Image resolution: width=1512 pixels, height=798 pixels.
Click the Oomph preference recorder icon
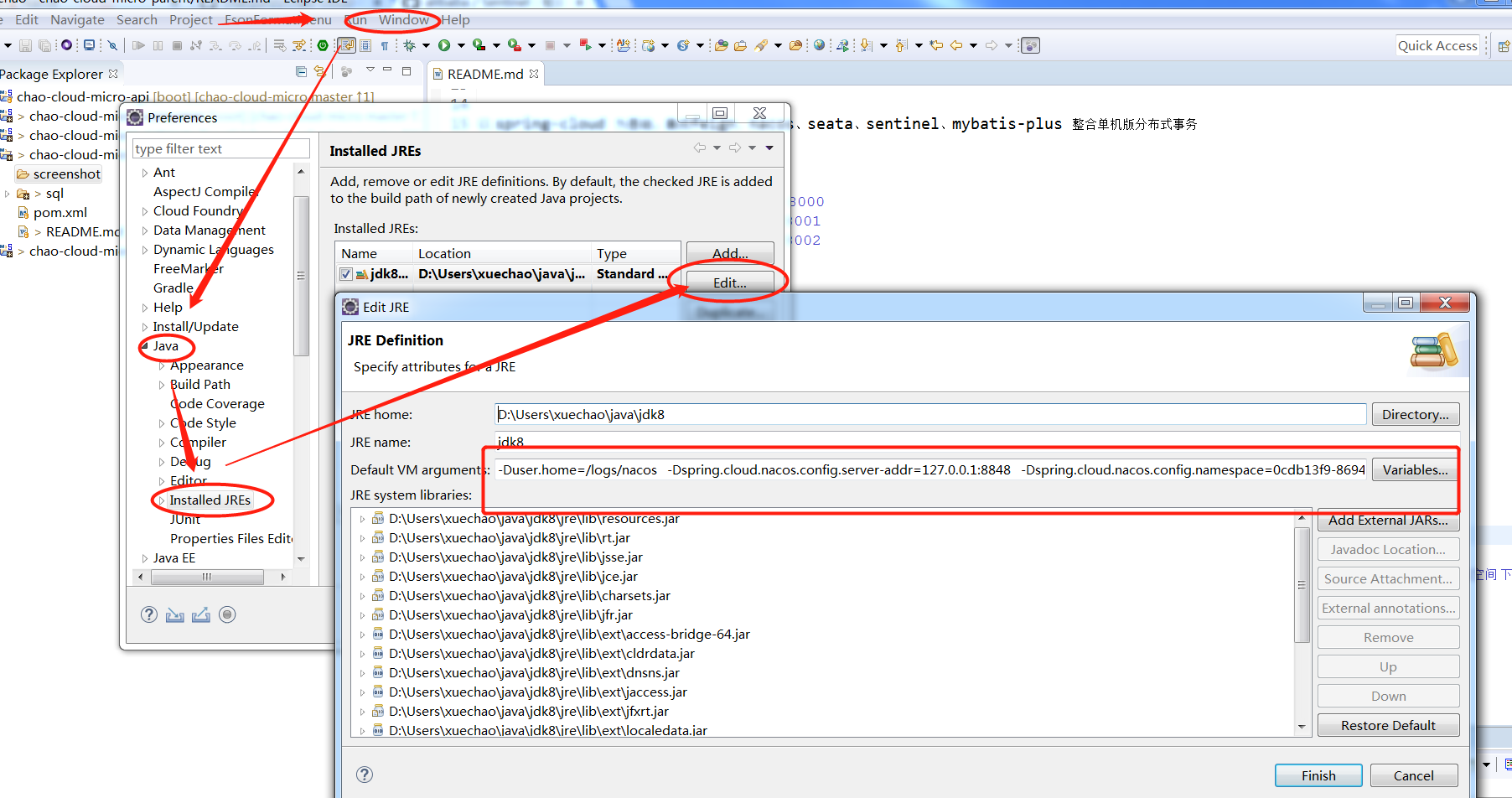[227, 614]
